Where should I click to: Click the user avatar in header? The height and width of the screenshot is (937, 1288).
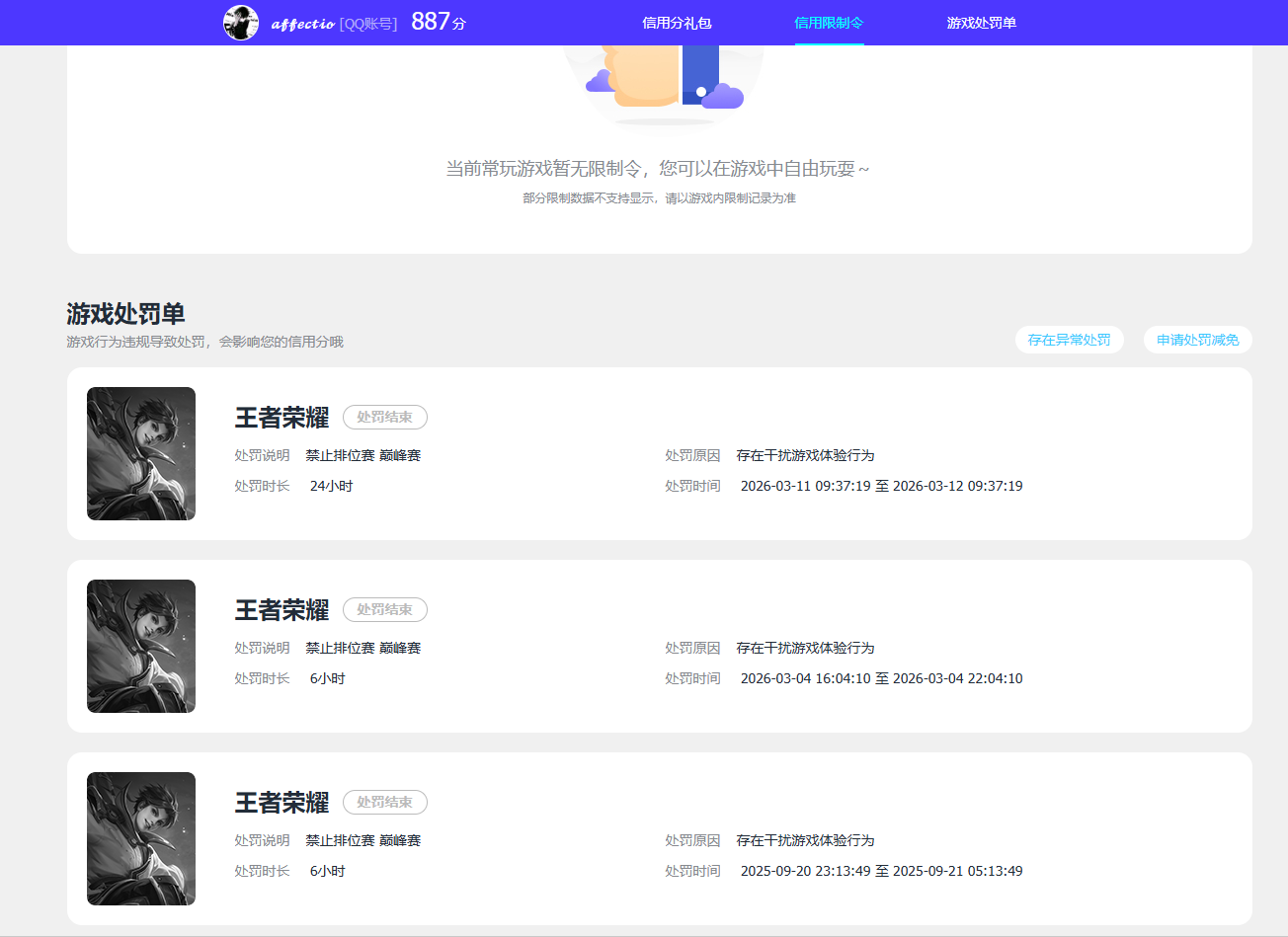241,23
